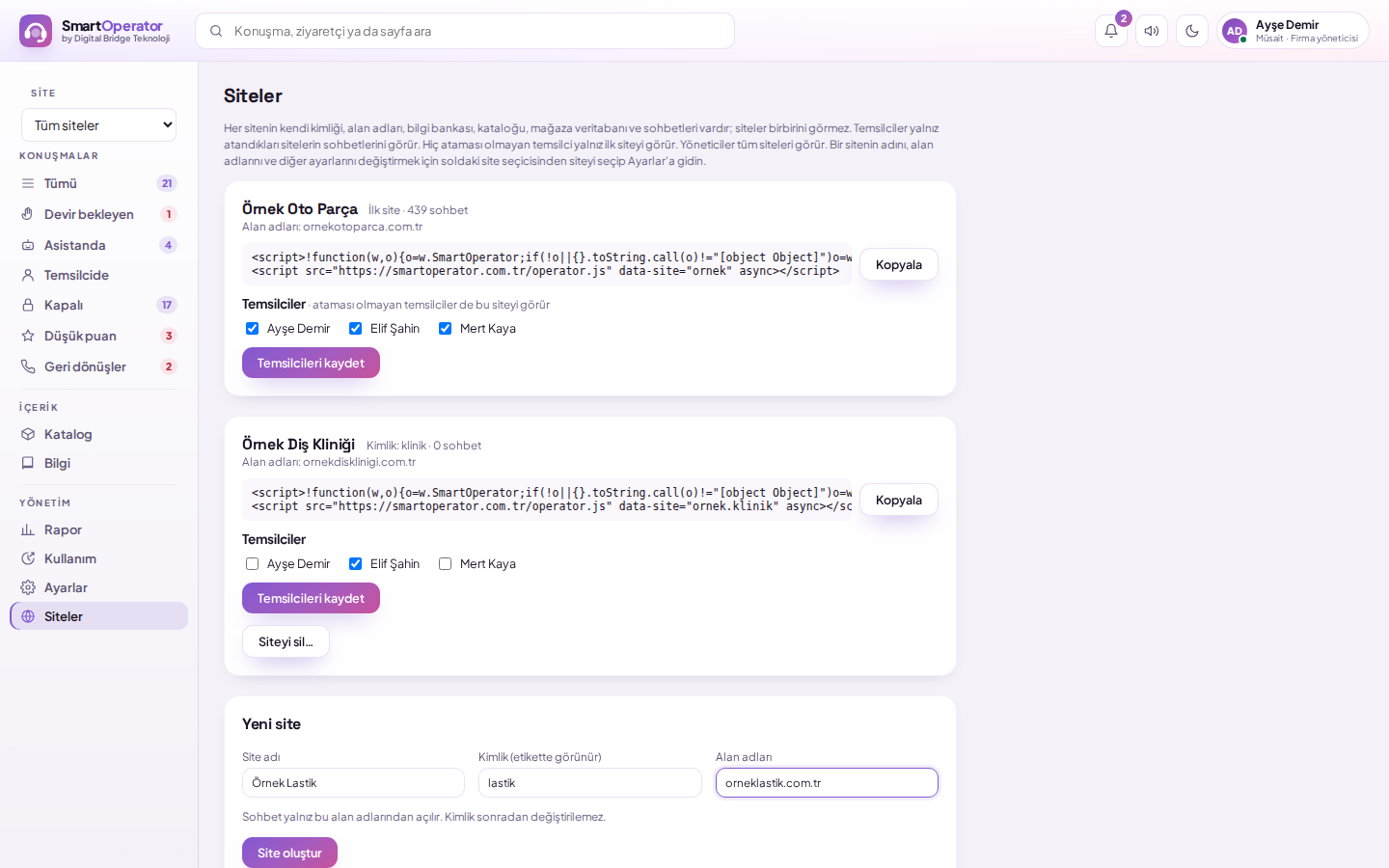The height and width of the screenshot is (868, 1389).
Task: Uncheck Ayşe Demir for Örnek Oto Parça
Action: [252, 329]
